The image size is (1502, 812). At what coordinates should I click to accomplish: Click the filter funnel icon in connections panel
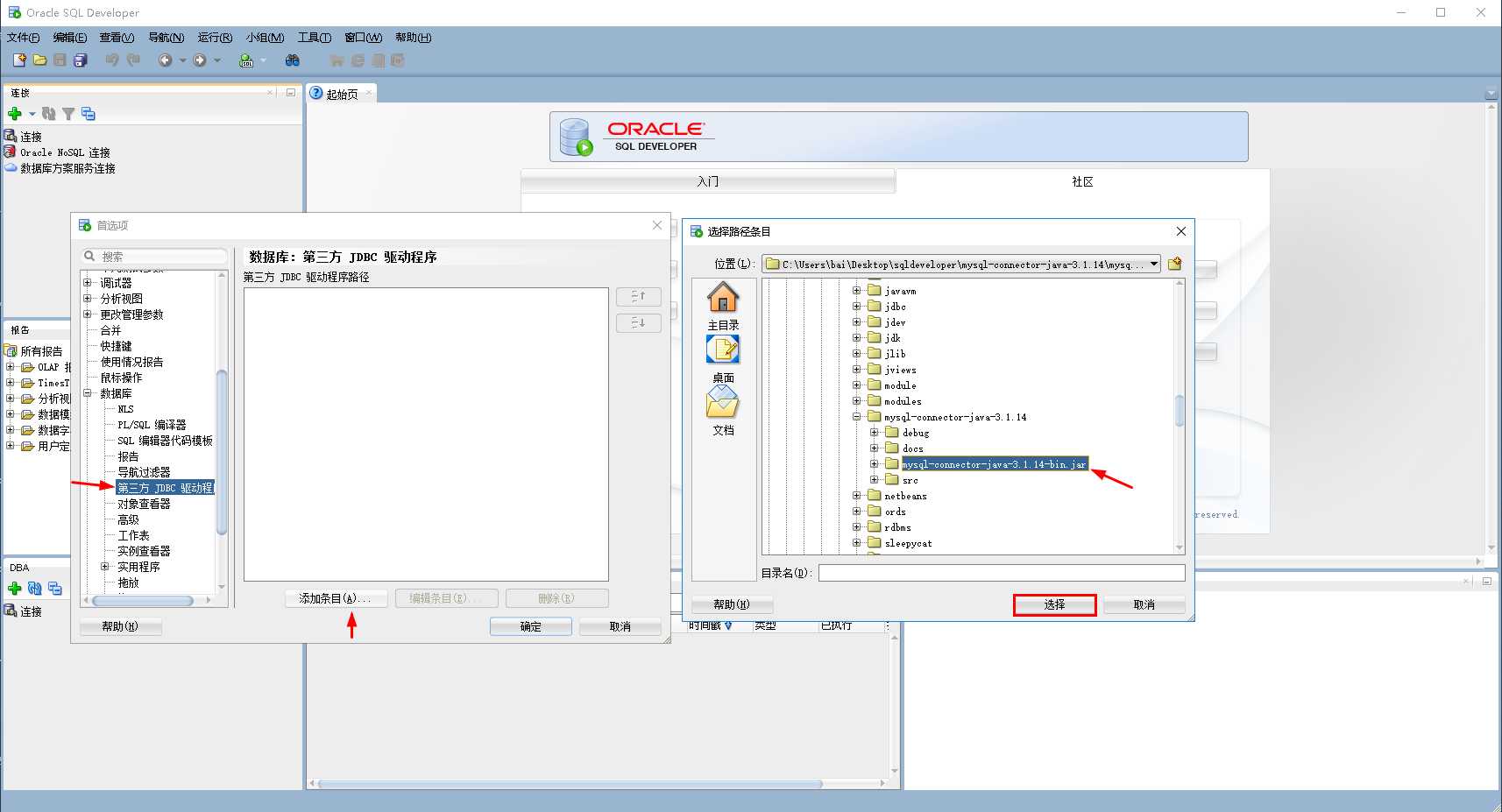click(68, 114)
